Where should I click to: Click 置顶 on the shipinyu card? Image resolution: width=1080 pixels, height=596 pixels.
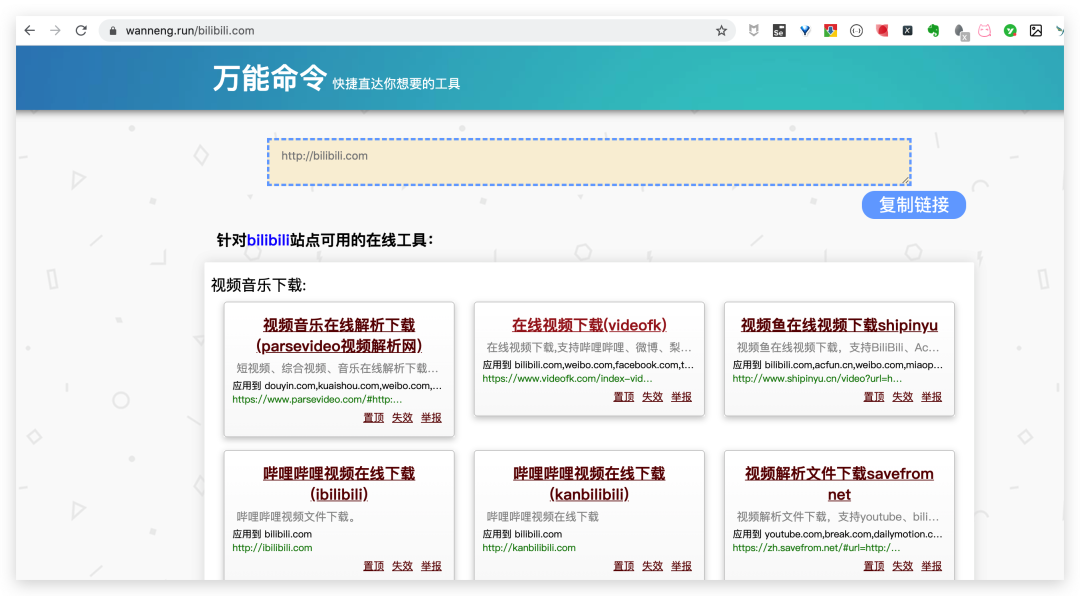(x=873, y=397)
